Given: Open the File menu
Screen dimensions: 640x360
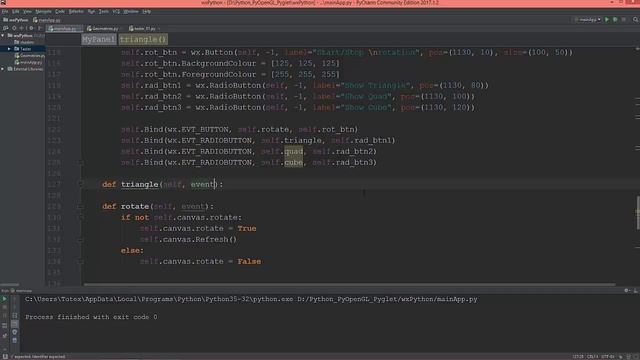Looking at the screenshot, I should [4, 11].
